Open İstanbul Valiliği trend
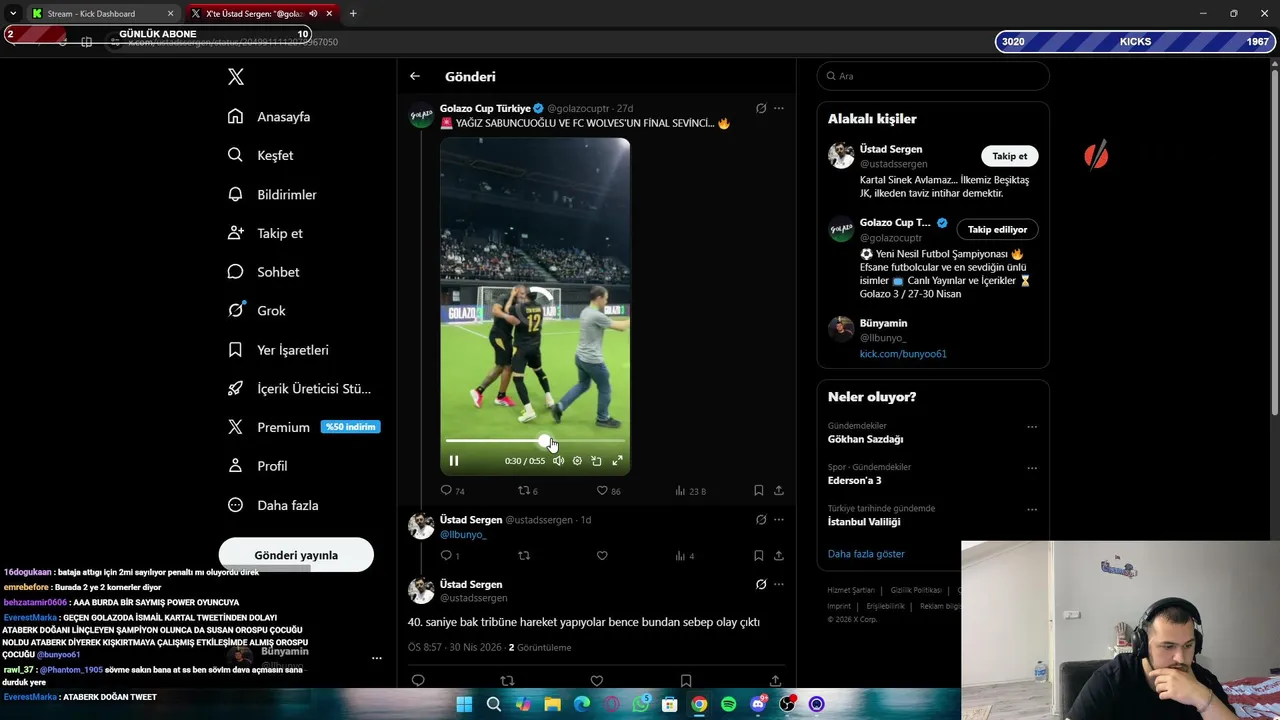 coord(864,522)
